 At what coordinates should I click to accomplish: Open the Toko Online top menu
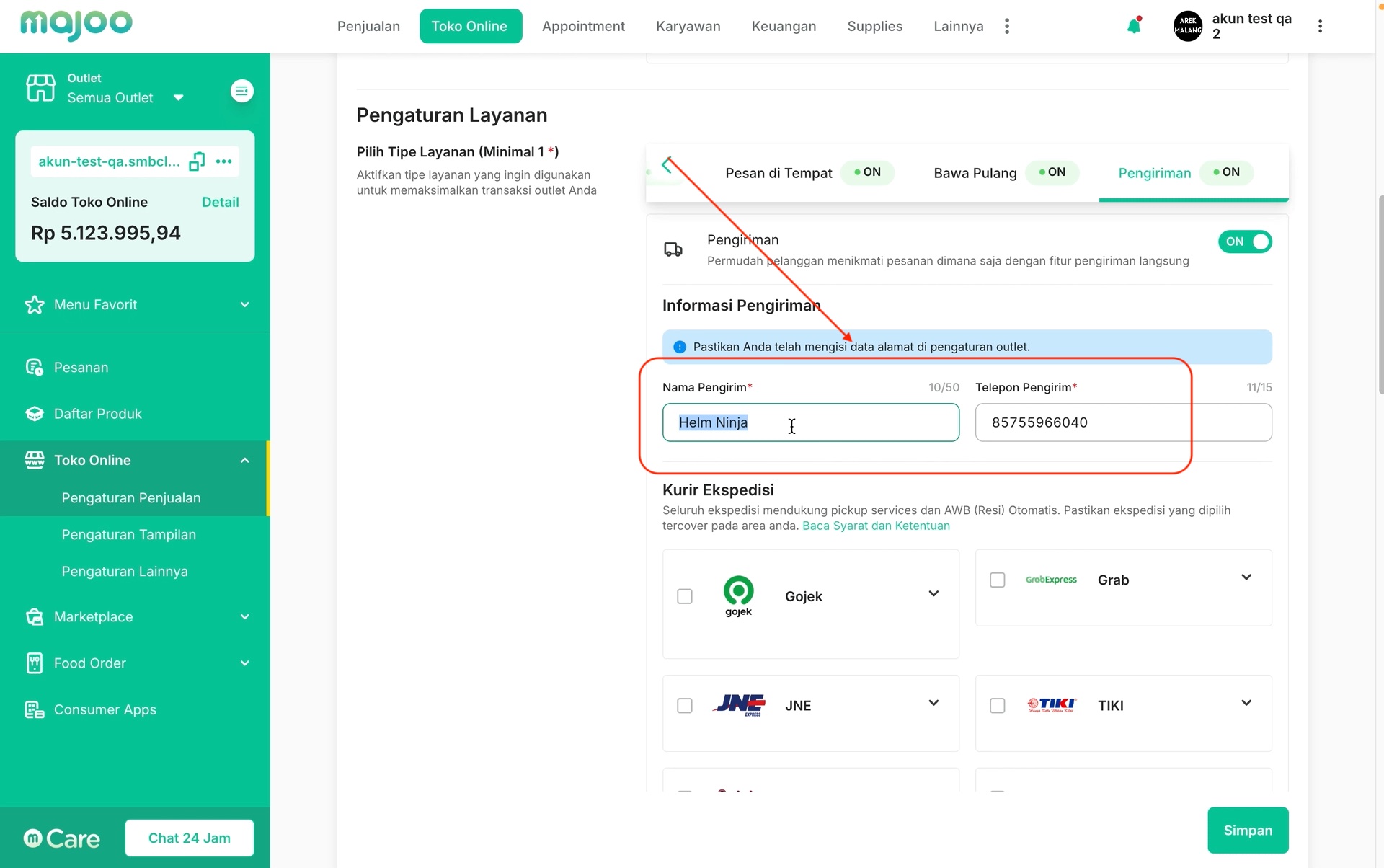tap(470, 26)
